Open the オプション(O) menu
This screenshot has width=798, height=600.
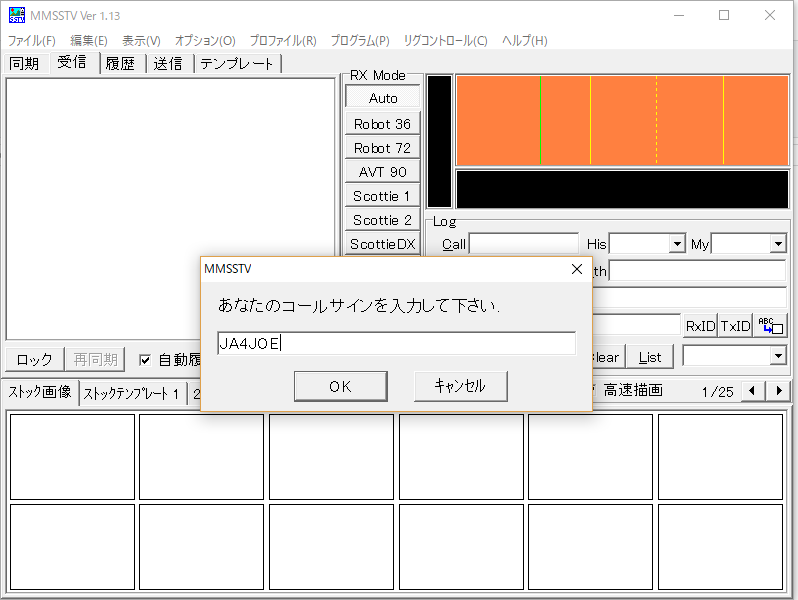coord(205,41)
